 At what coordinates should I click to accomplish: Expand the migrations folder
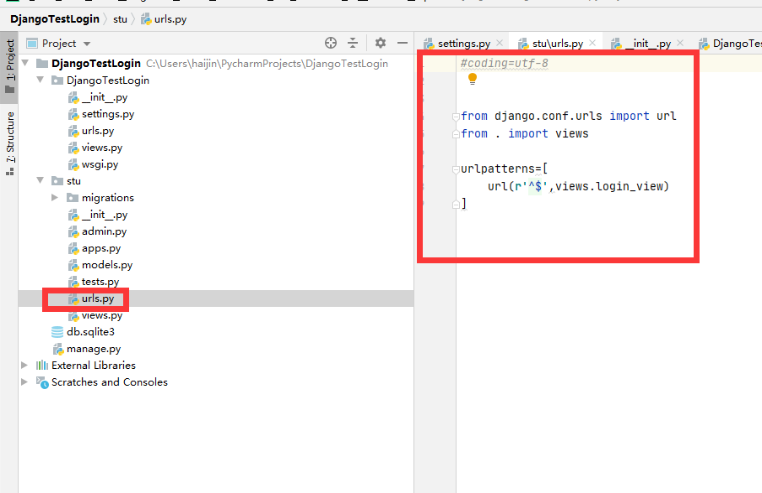coord(55,197)
